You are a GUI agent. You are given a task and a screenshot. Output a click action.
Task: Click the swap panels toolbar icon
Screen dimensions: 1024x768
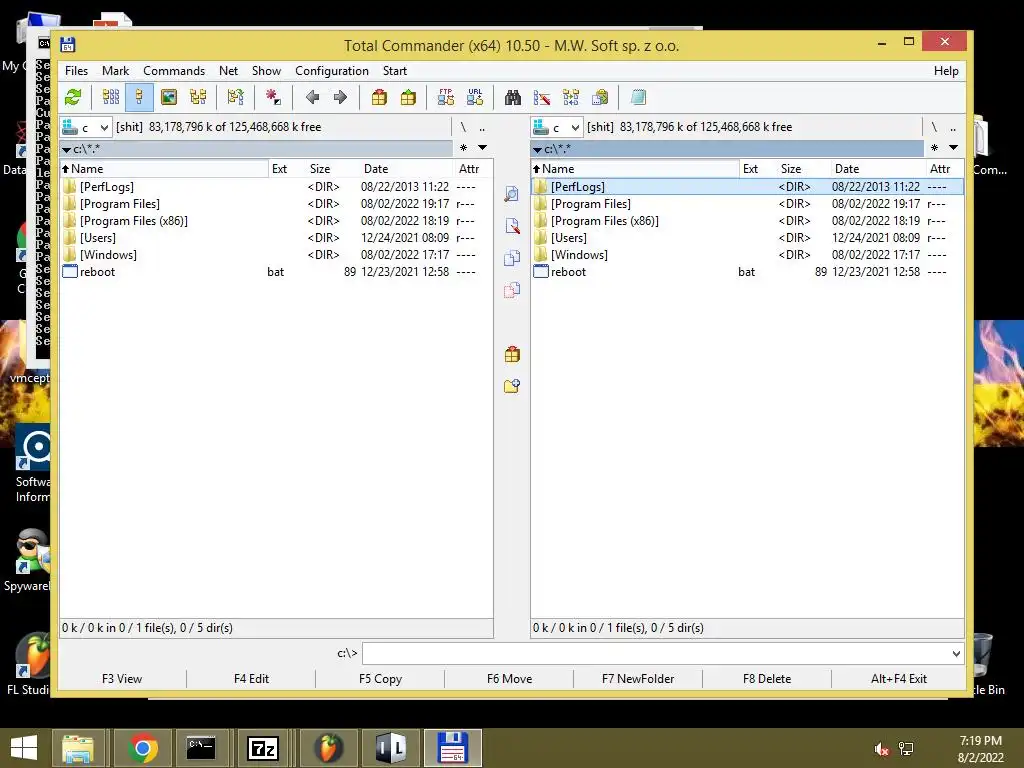pyautogui.click(x=236, y=98)
